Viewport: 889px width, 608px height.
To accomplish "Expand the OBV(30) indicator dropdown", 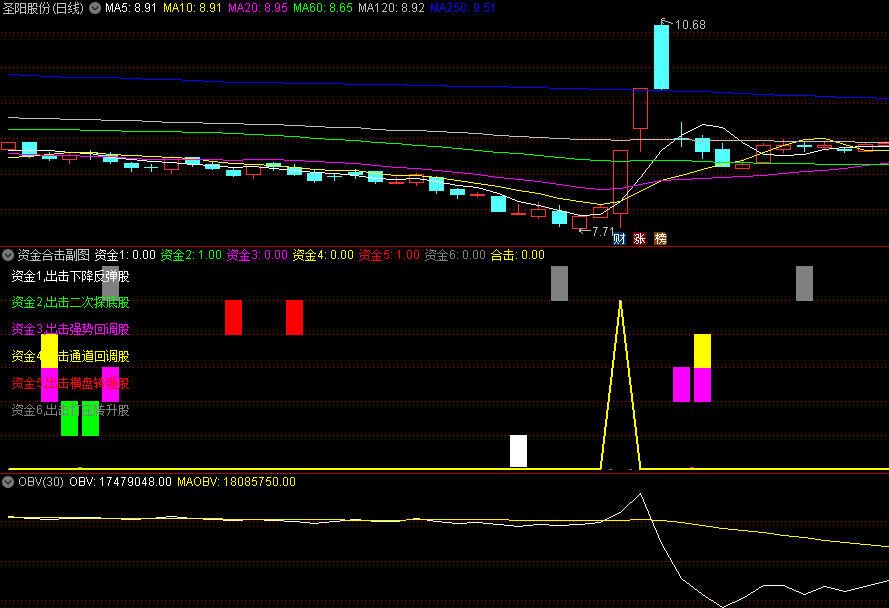I will pyautogui.click(x=8, y=482).
